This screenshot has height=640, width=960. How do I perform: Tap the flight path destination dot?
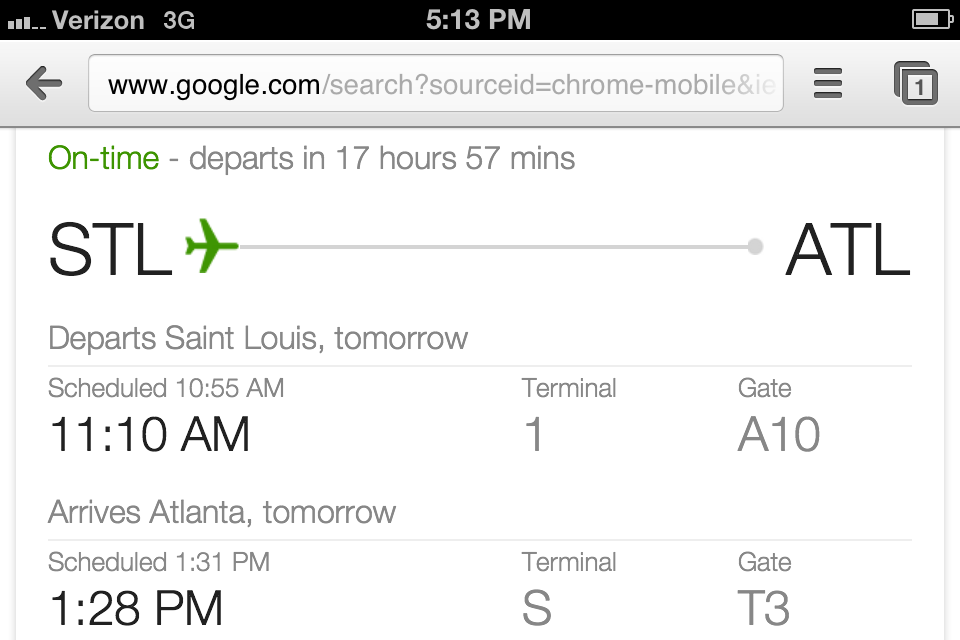[x=756, y=246]
